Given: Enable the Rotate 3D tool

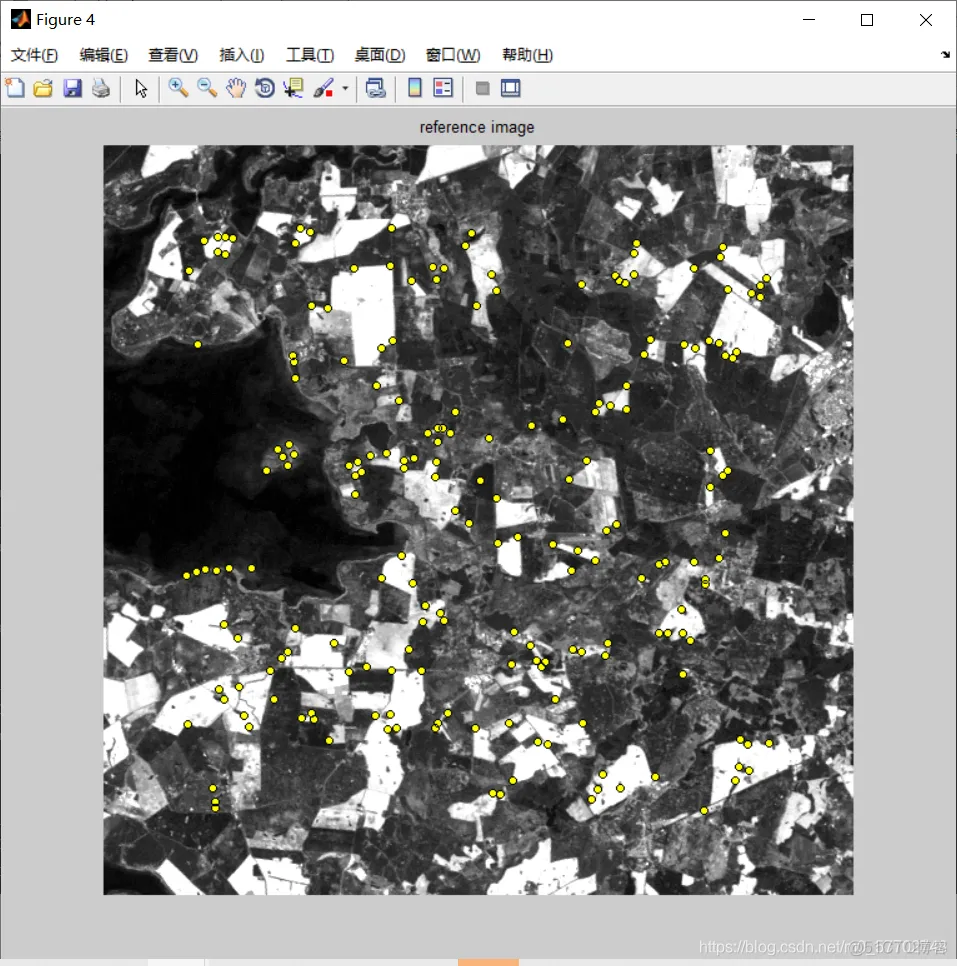Looking at the screenshot, I should [264, 88].
